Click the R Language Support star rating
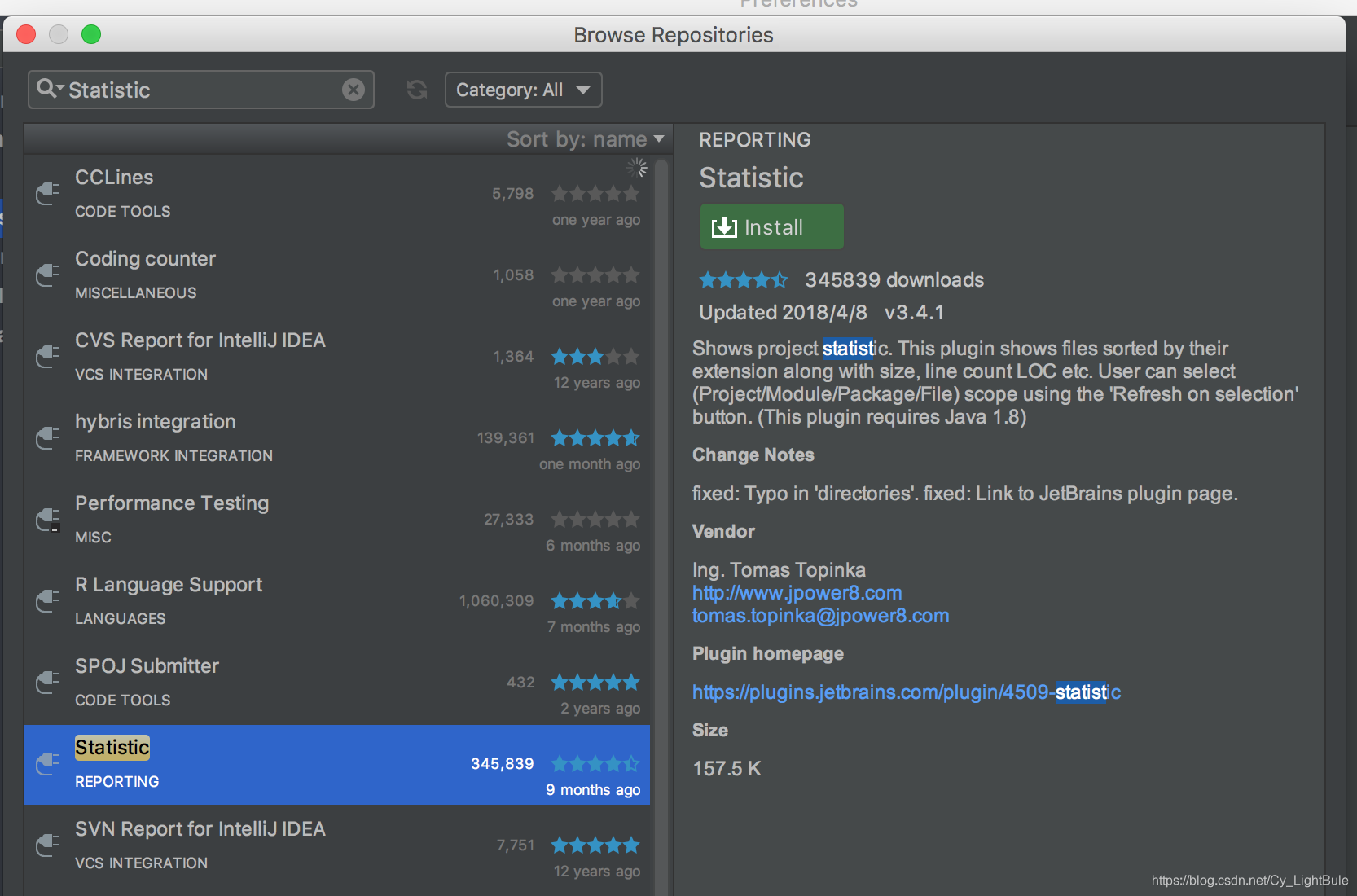This screenshot has height=896, width=1357. [595, 601]
